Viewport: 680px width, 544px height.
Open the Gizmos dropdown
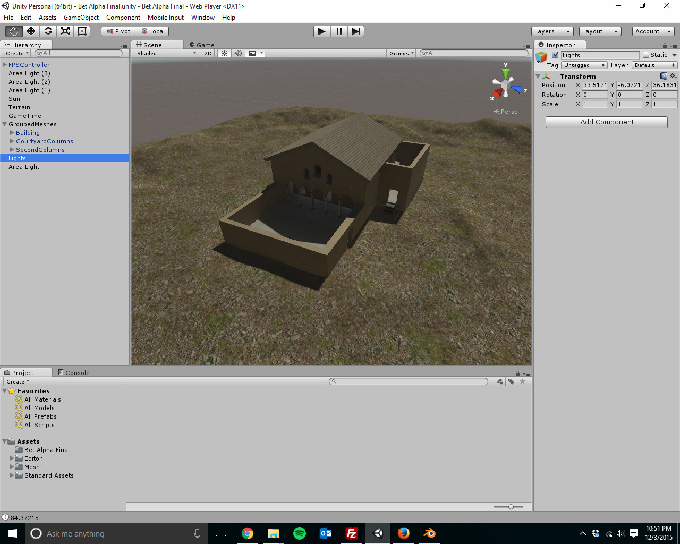[x=400, y=53]
